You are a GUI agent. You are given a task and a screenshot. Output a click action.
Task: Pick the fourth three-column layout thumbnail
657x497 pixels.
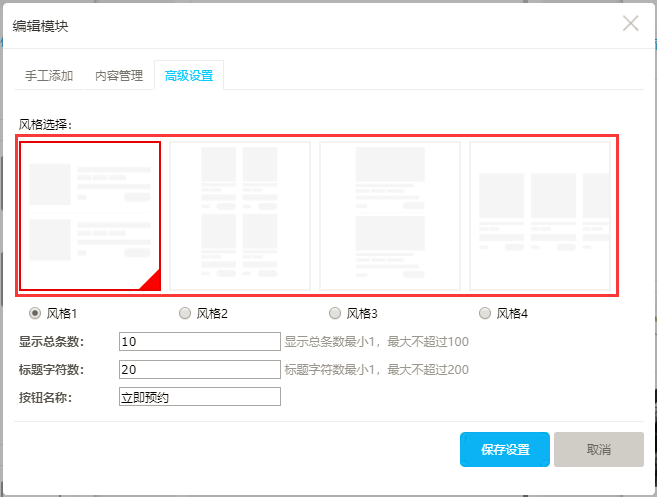coord(540,215)
